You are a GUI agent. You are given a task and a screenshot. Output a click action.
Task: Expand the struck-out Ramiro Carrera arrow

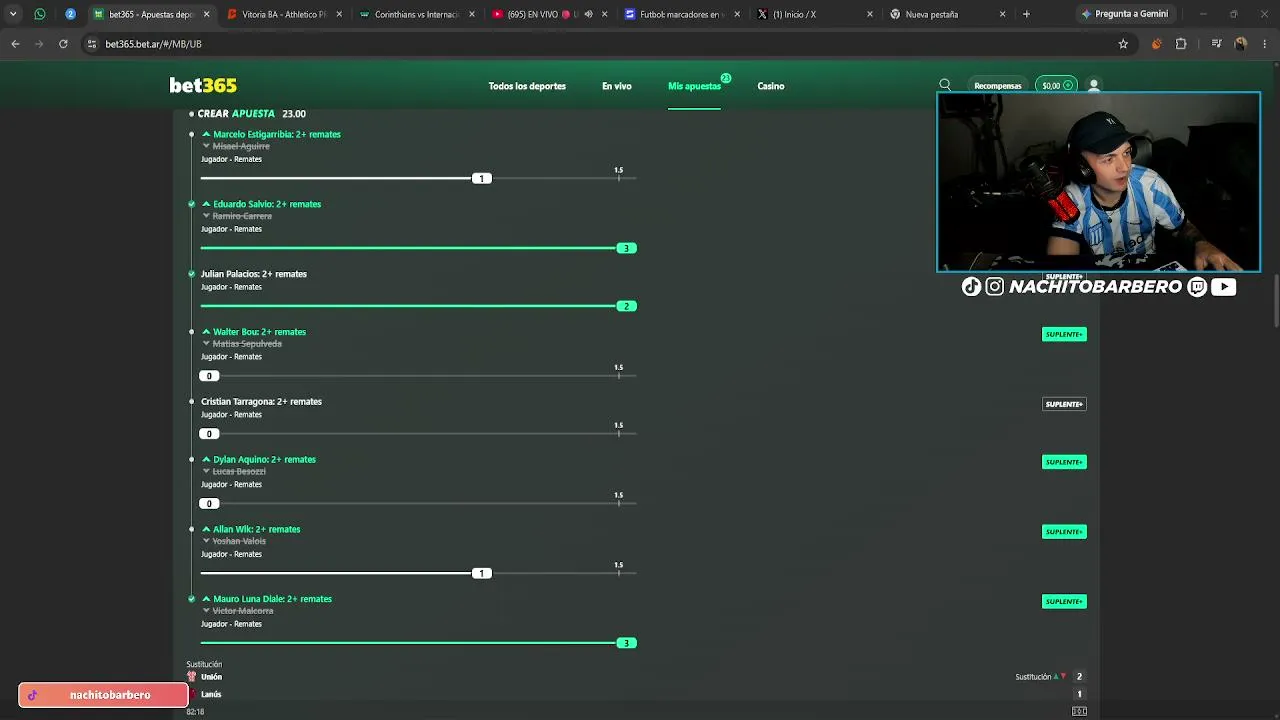[x=206, y=216]
